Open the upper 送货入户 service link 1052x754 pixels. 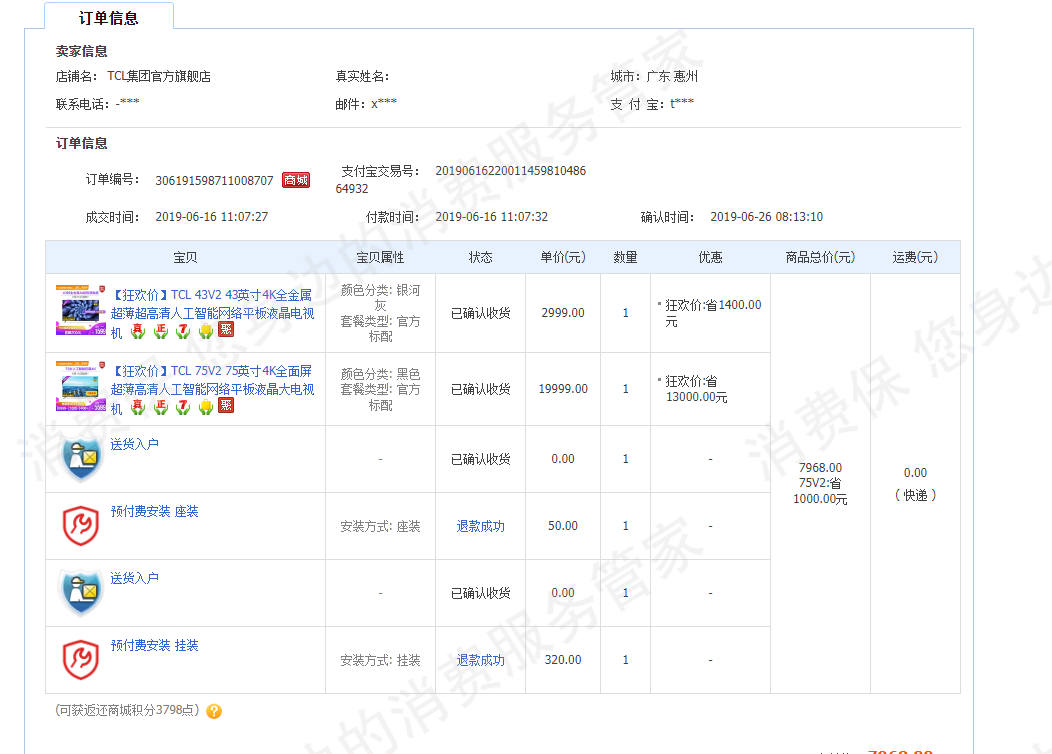pos(135,444)
